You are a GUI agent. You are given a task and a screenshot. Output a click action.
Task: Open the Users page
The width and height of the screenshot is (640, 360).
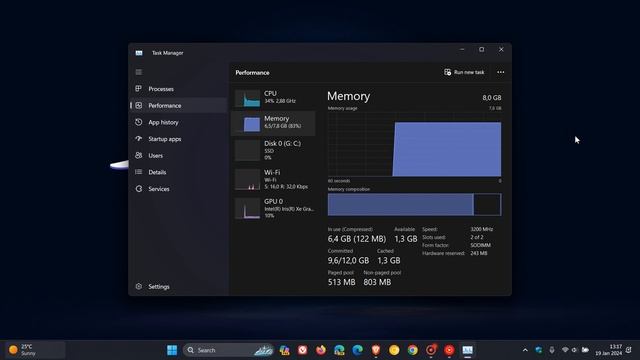[x=178, y=156]
